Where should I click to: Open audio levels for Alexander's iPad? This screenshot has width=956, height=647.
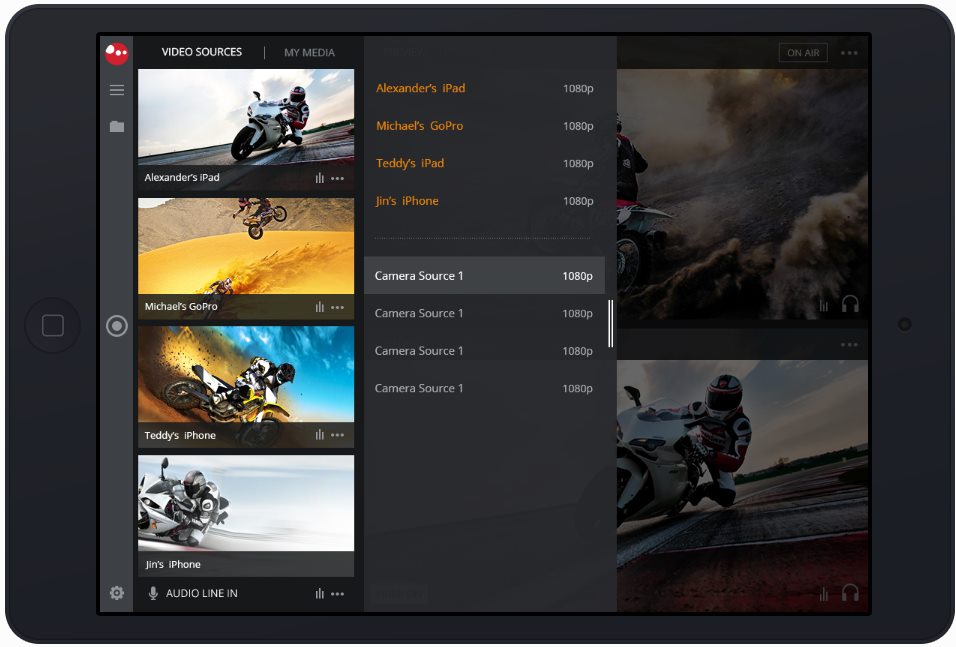[x=320, y=178]
